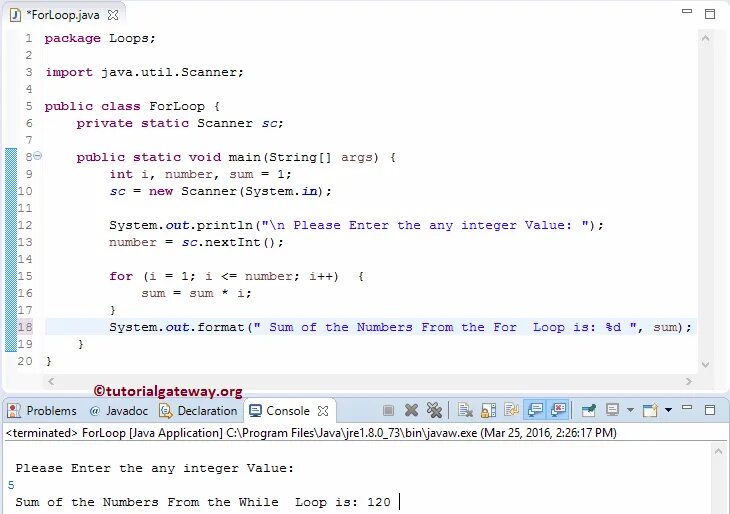Image resolution: width=730 pixels, height=514 pixels.
Task: Maximize the Console panel
Action: [x=710, y=410]
